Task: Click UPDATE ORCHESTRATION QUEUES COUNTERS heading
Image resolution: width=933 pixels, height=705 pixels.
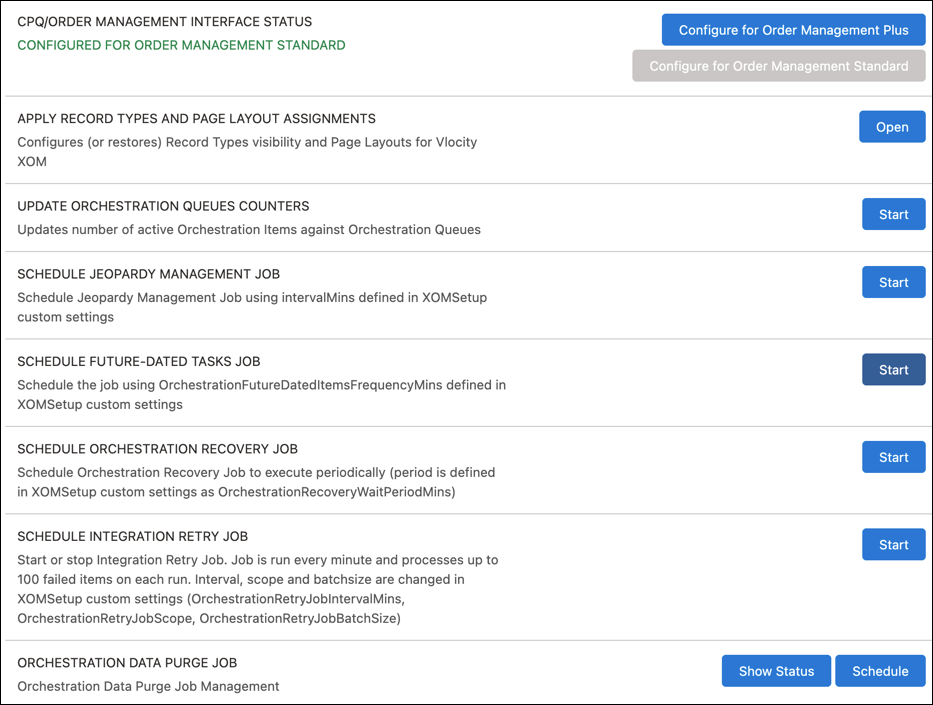Action: click(163, 206)
